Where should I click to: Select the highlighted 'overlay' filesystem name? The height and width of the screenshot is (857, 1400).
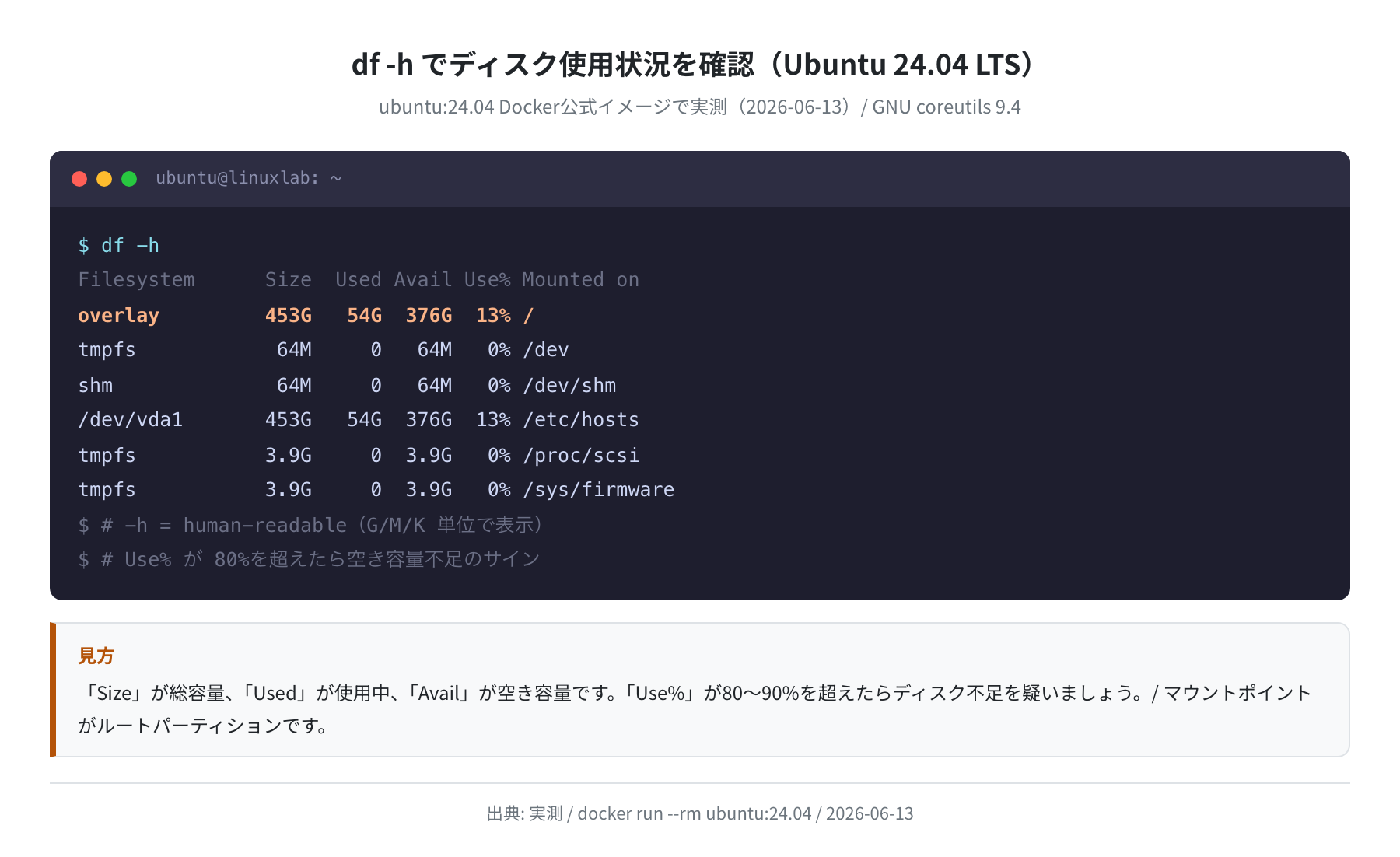tap(119, 316)
